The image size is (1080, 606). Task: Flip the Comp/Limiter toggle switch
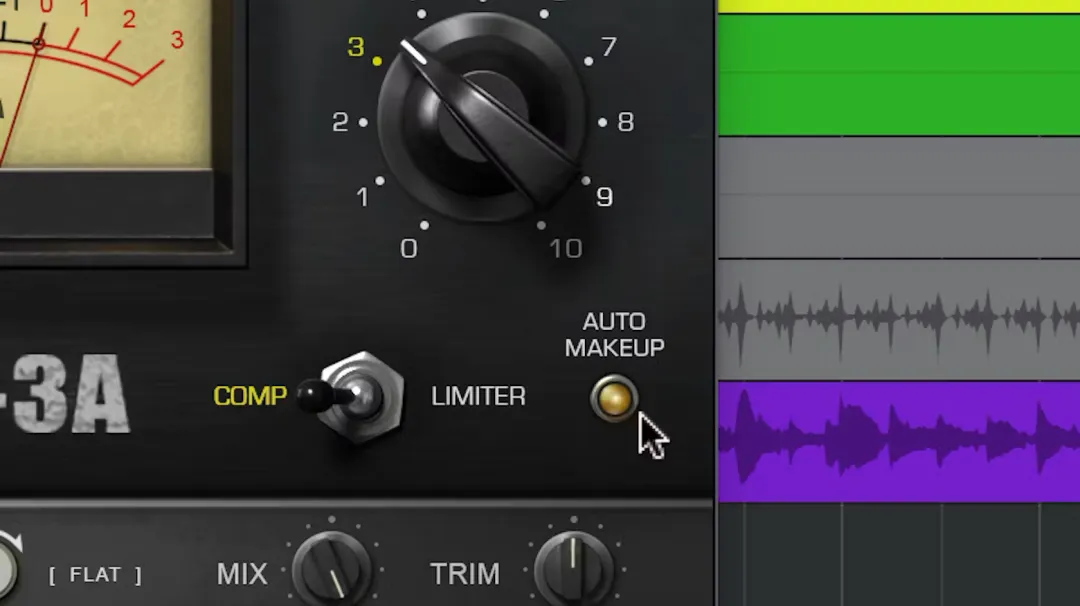[x=353, y=397]
